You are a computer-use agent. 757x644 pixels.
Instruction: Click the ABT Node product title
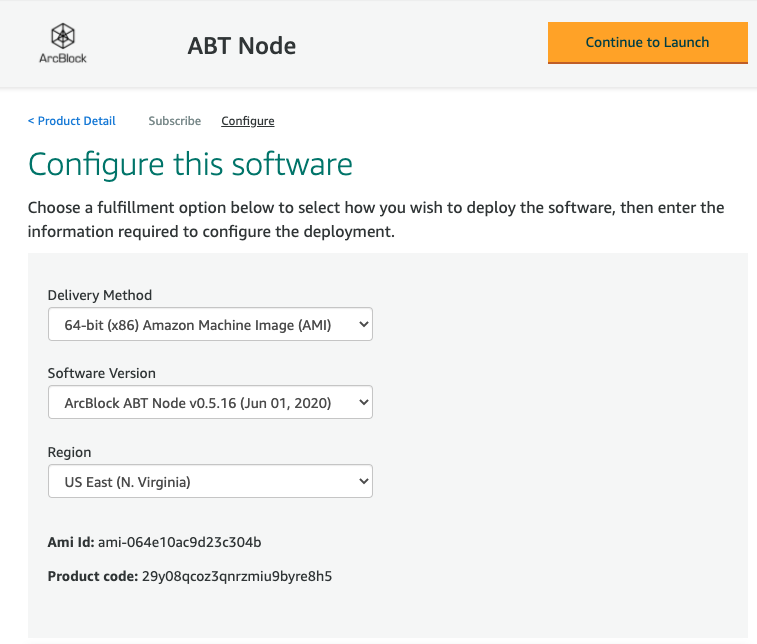click(x=241, y=46)
